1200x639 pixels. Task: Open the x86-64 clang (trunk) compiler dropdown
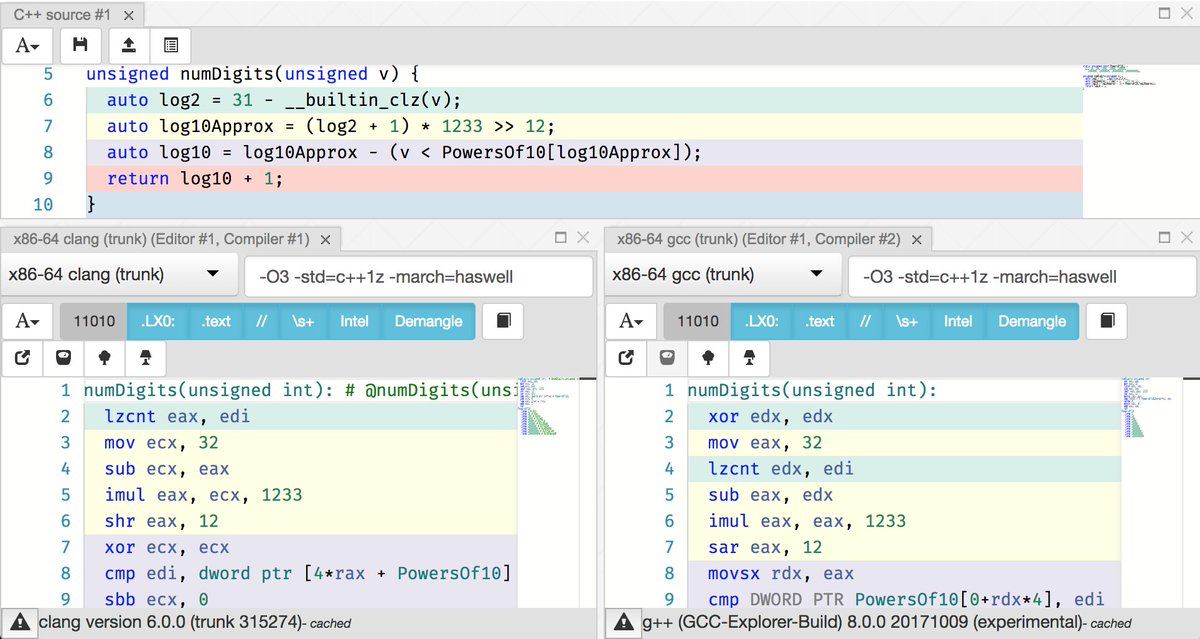[x=119, y=275]
